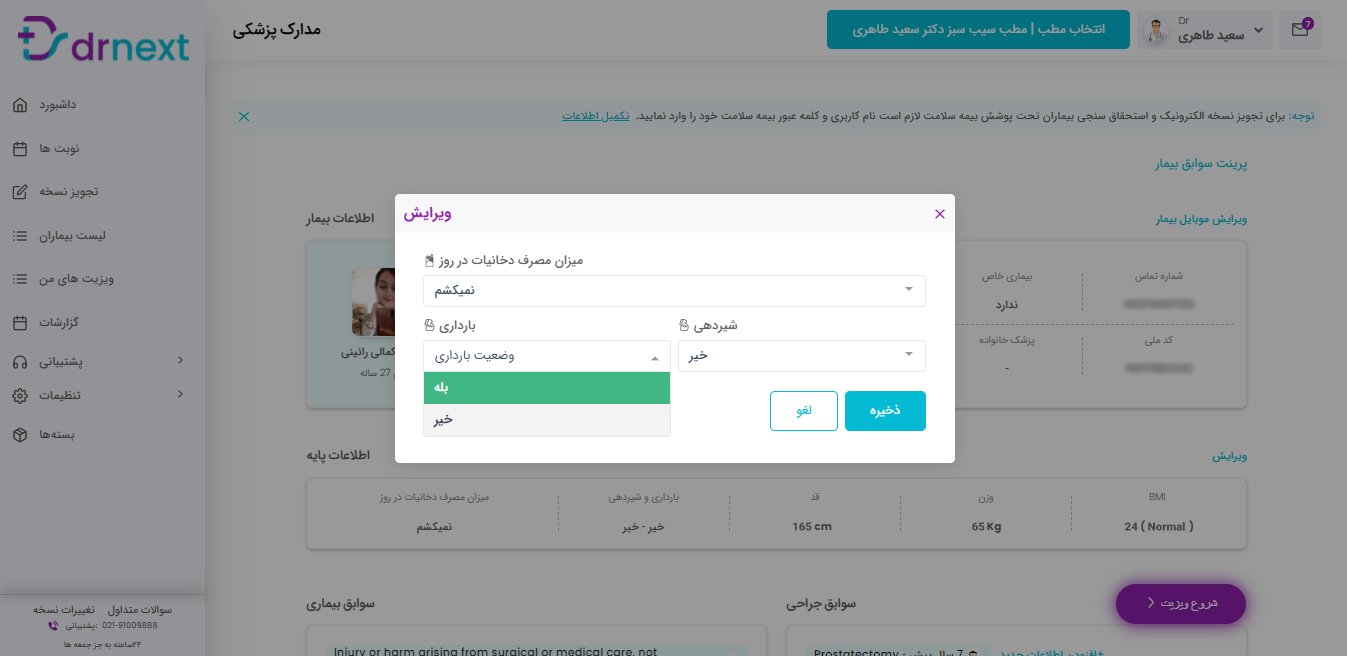Click the لغو cancel button
The height and width of the screenshot is (656, 1347).
coord(804,411)
